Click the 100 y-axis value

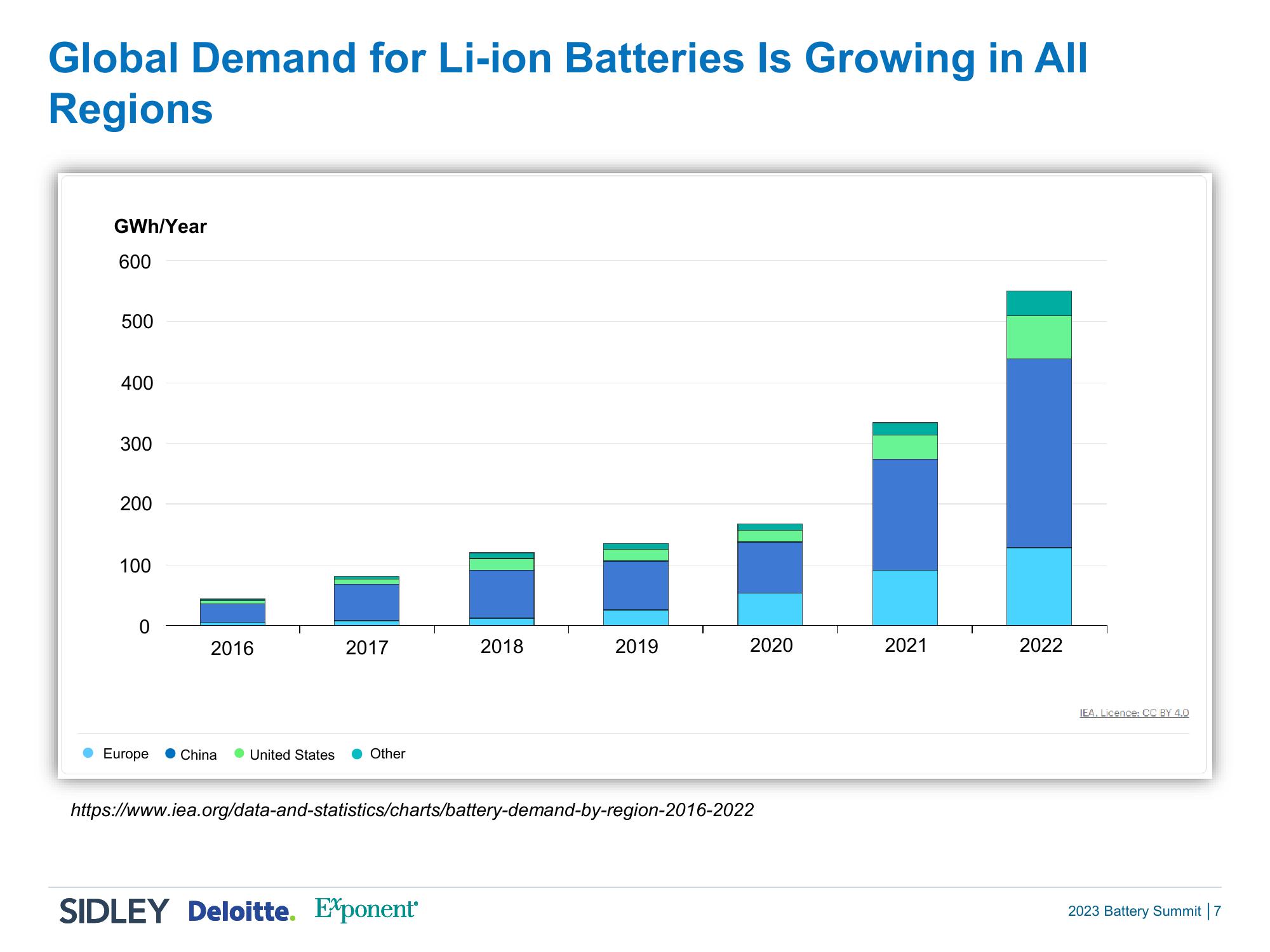pos(137,566)
